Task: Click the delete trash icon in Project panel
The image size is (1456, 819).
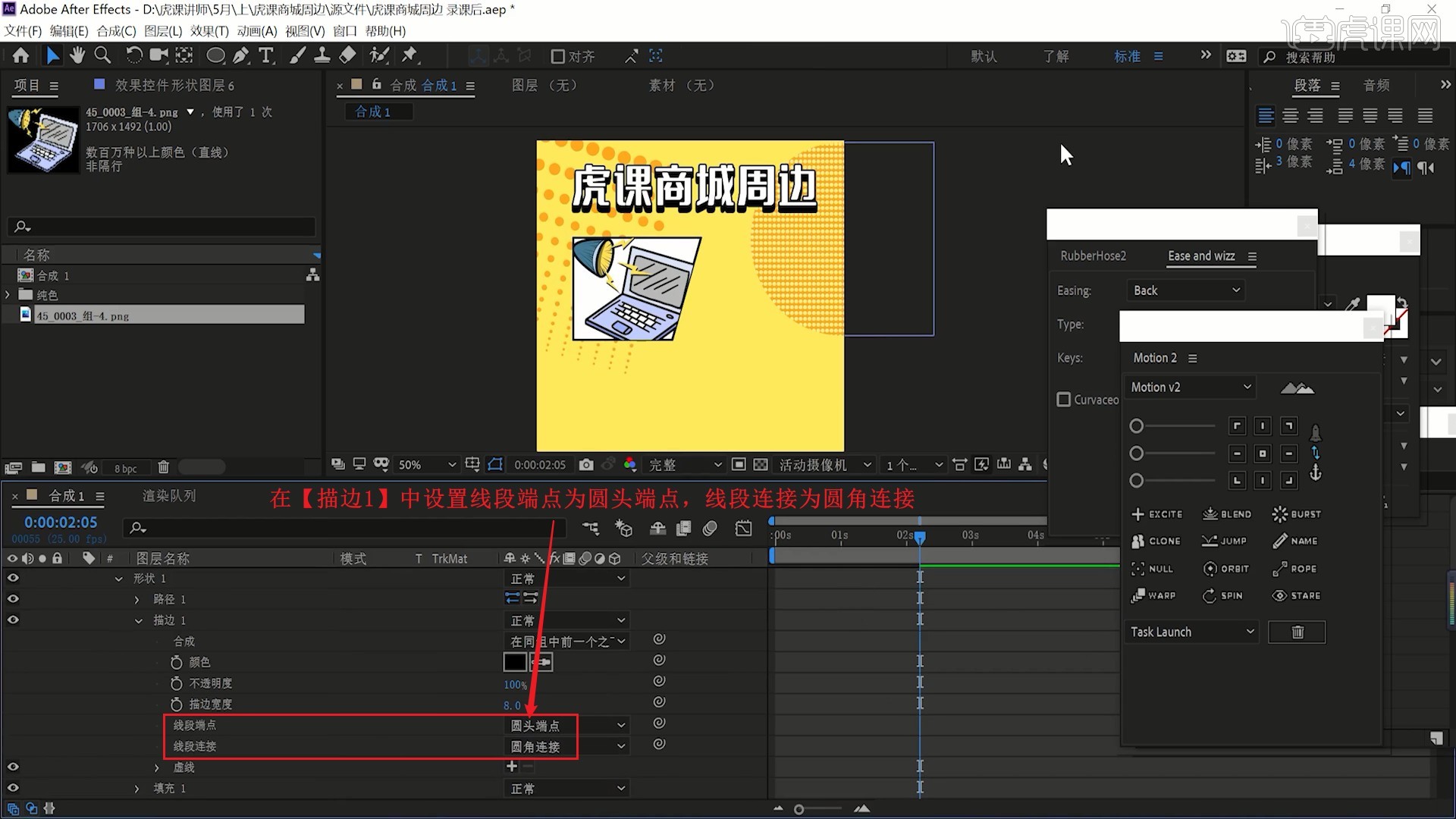Action: pyautogui.click(x=163, y=467)
